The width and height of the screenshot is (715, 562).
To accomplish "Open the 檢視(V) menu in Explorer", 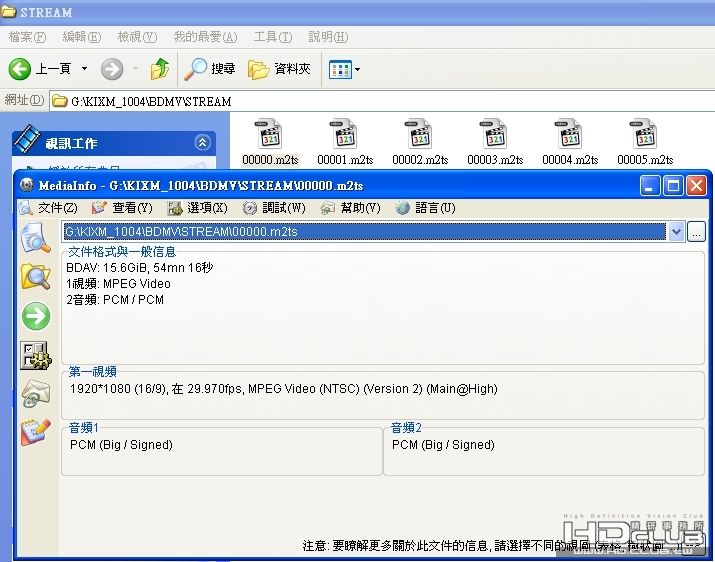I will pos(137,37).
